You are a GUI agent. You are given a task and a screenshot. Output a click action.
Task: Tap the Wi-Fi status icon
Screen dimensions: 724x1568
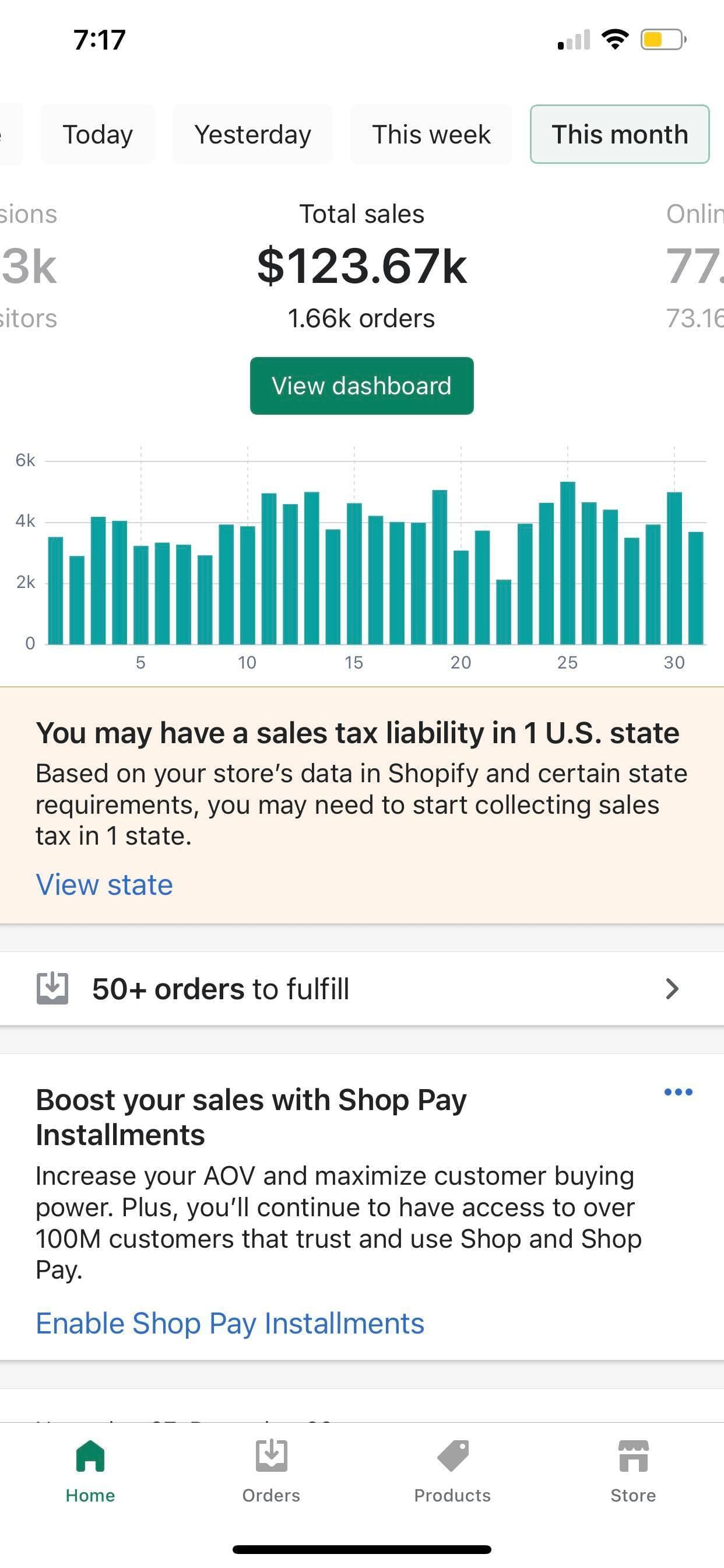tap(614, 40)
